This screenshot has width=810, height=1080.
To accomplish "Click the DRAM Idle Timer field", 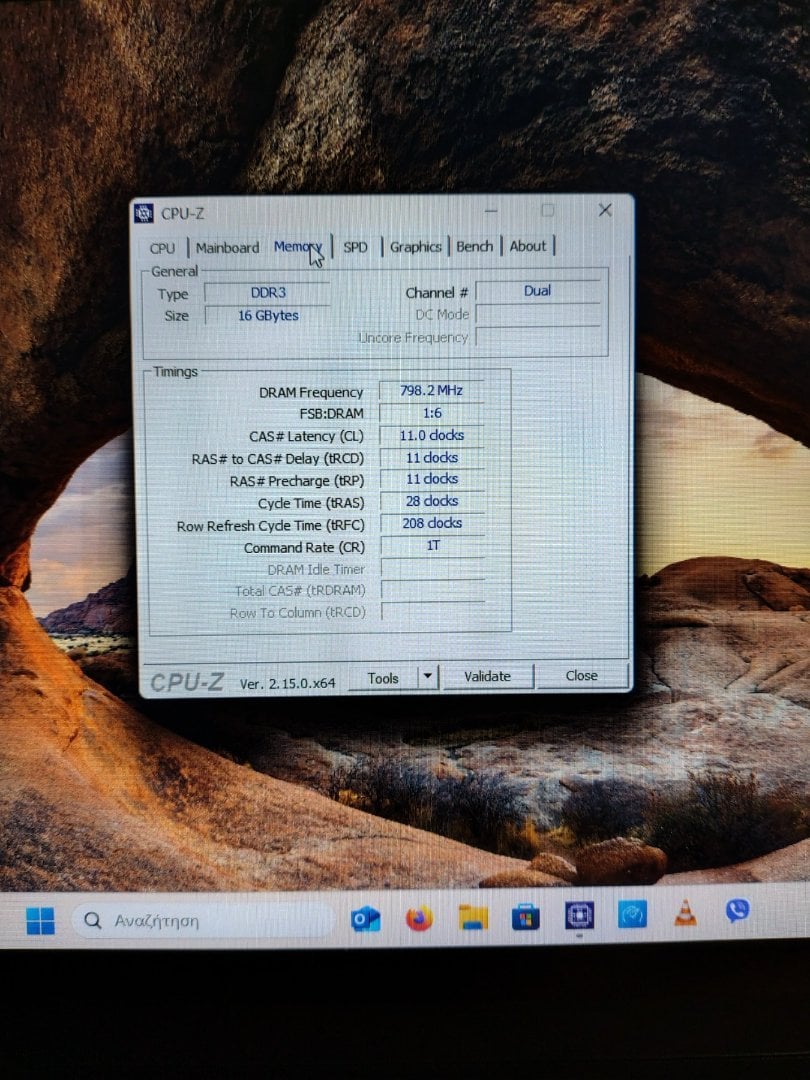I will click(433, 568).
